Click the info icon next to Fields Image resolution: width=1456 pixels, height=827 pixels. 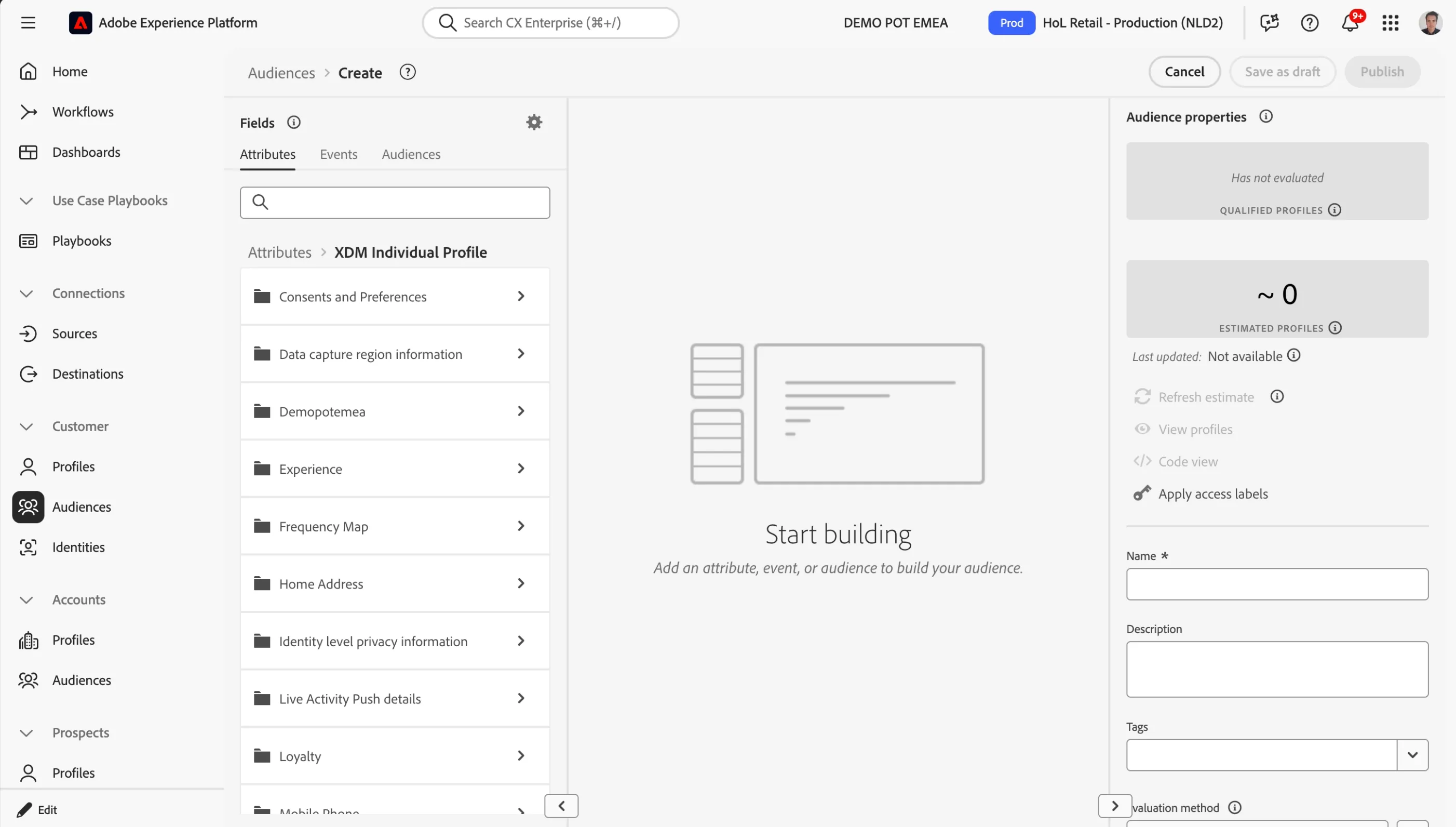click(293, 122)
